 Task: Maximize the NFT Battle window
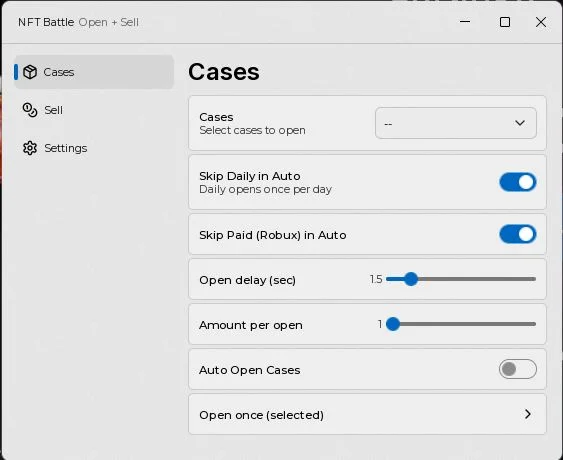point(505,22)
